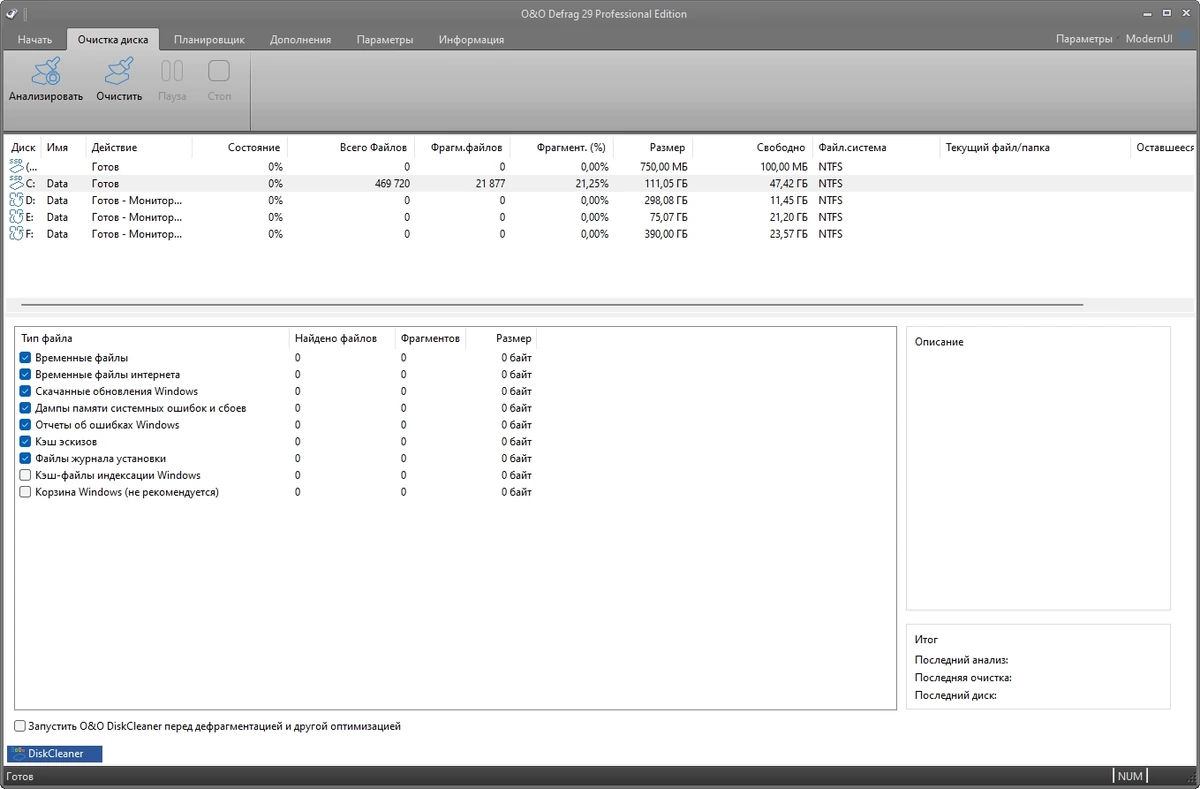Click the 21,25% fragmentation value

(592, 183)
